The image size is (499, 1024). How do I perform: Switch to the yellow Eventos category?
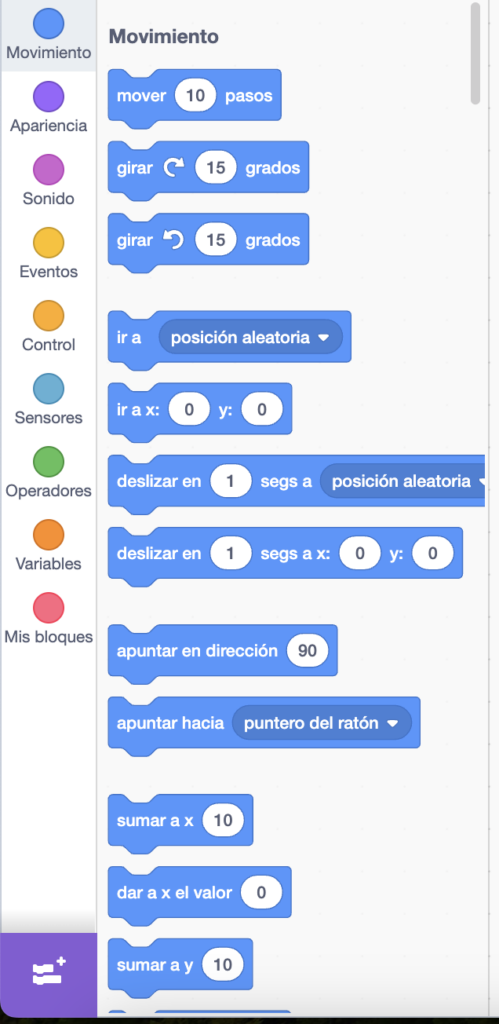(x=48, y=244)
